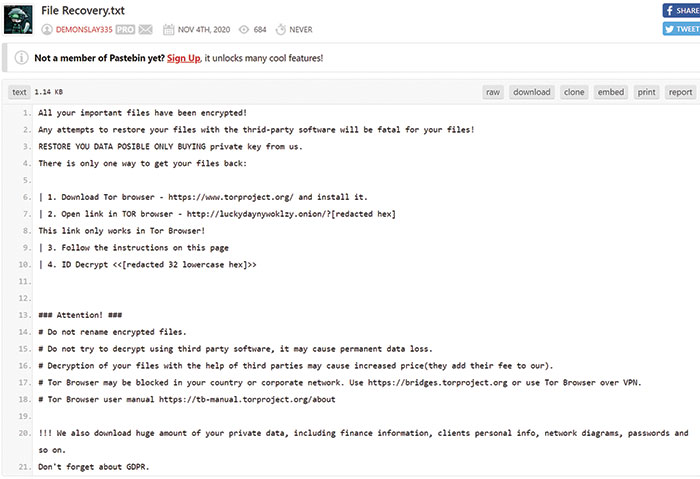Screen dimensions: 700x479
Task: Print the paste content
Action: pyautogui.click(x=646, y=92)
